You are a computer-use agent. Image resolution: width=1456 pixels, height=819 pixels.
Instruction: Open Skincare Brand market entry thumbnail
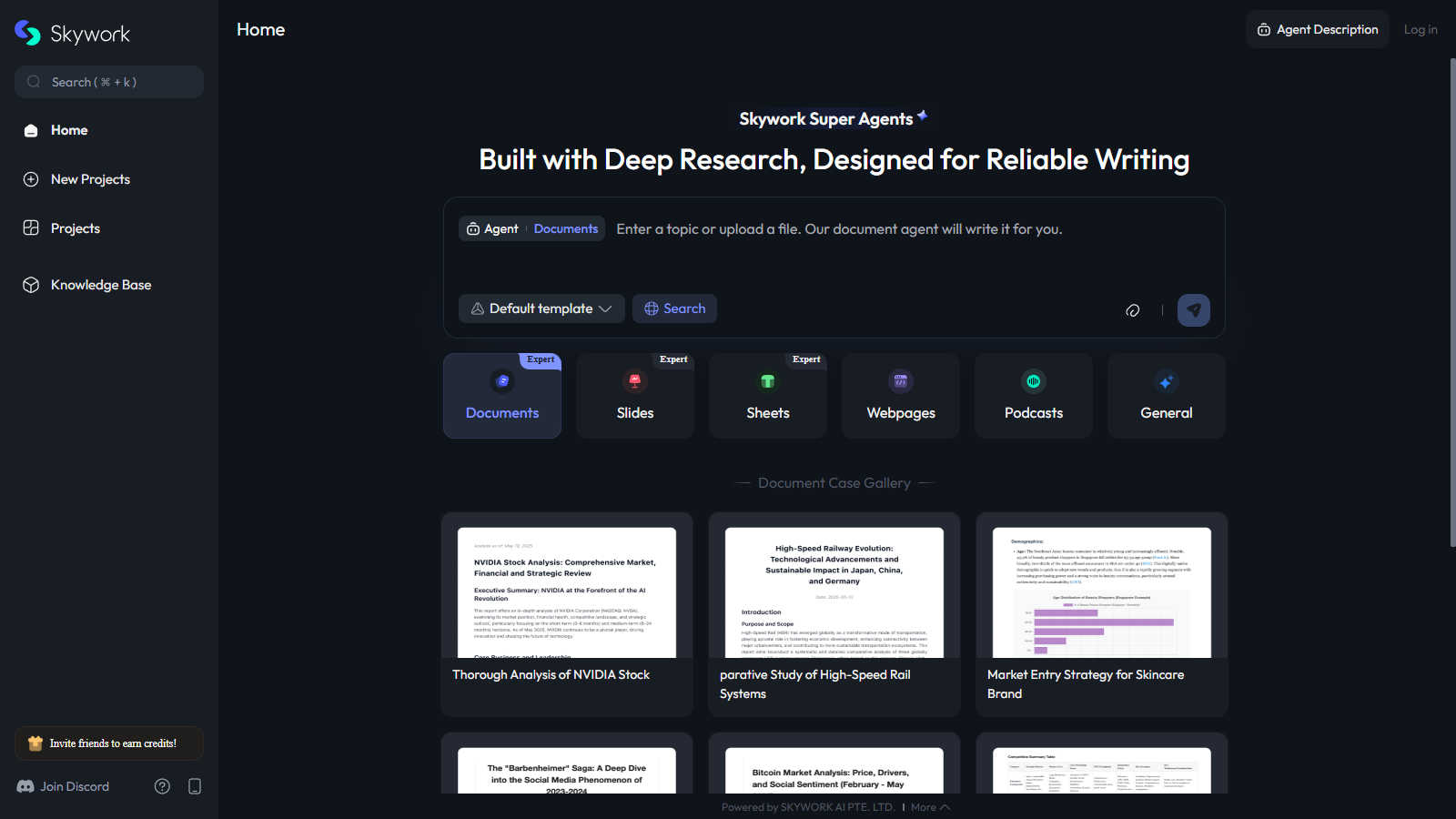[x=1102, y=592]
